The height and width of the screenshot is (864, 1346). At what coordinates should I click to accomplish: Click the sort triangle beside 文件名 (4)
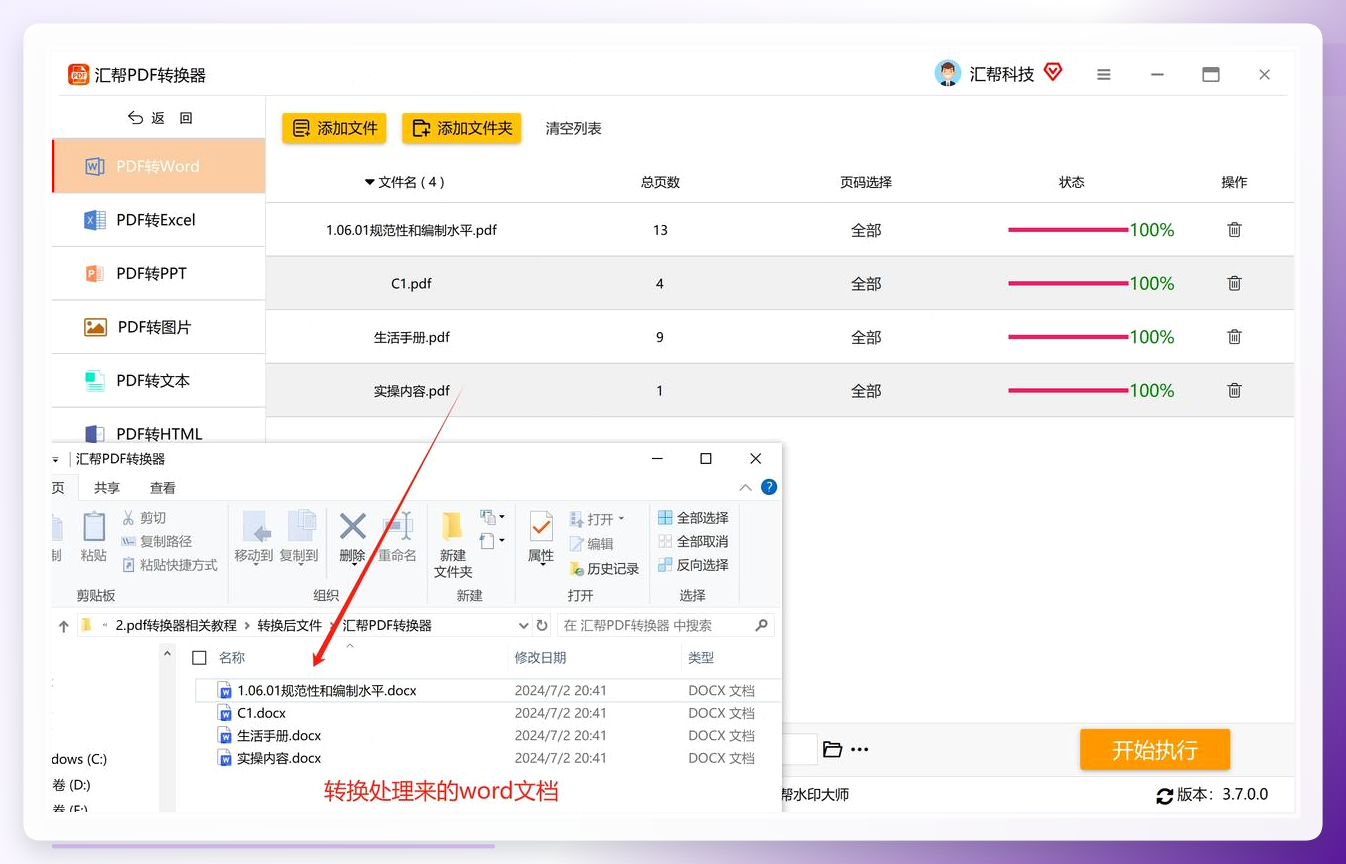point(369,183)
